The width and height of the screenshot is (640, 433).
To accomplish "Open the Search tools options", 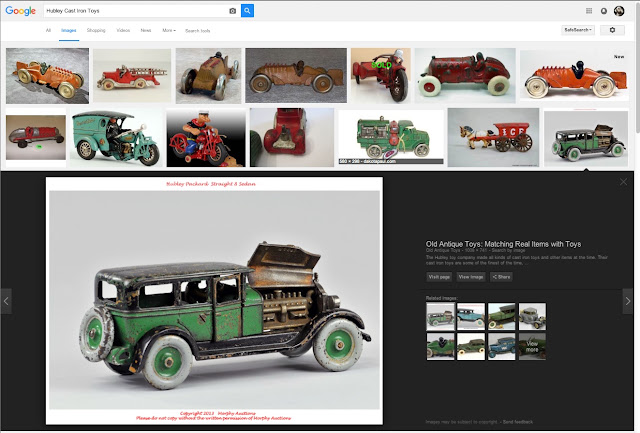I will click(198, 31).
